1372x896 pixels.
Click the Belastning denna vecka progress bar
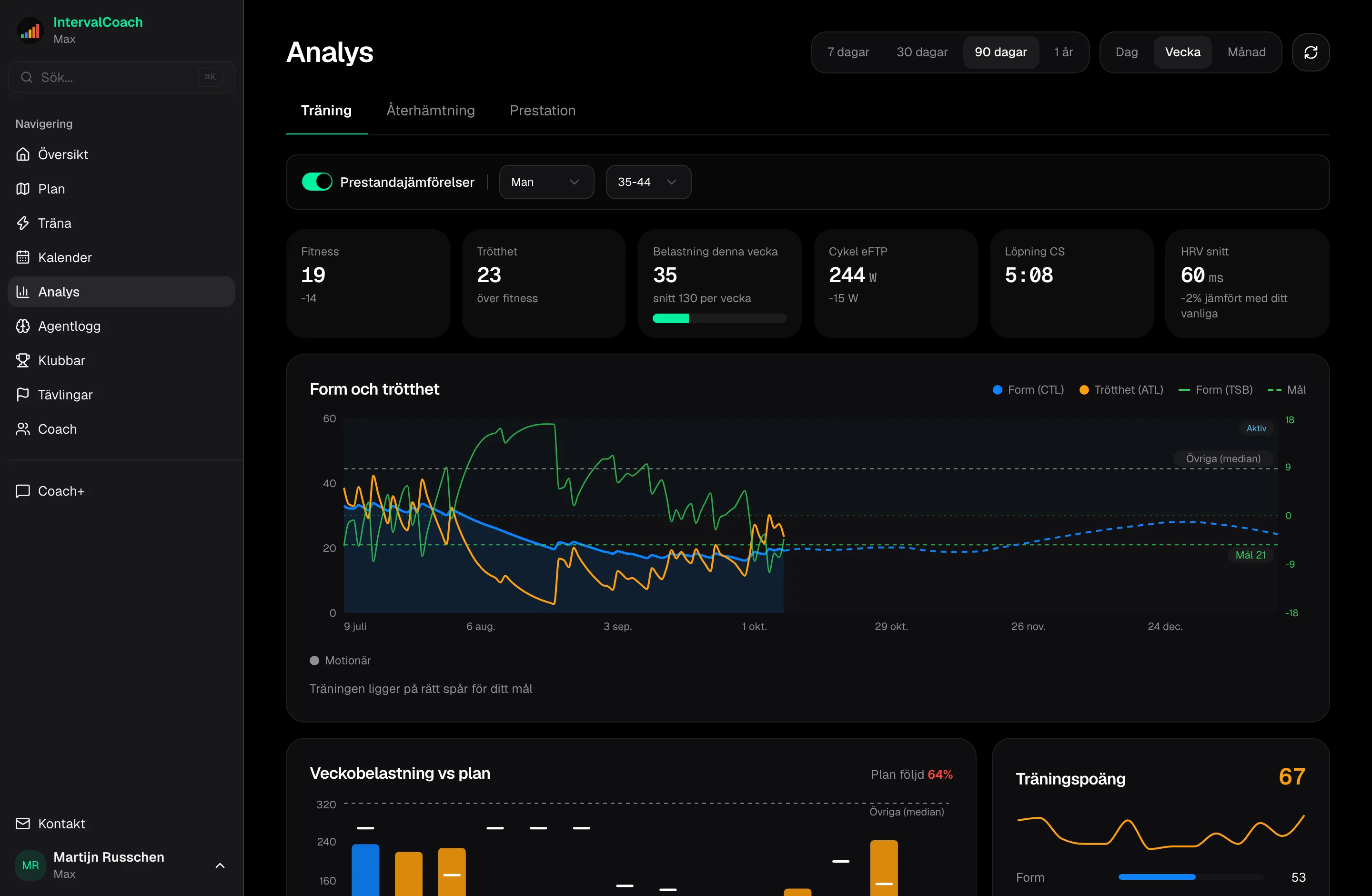[719, 318]
